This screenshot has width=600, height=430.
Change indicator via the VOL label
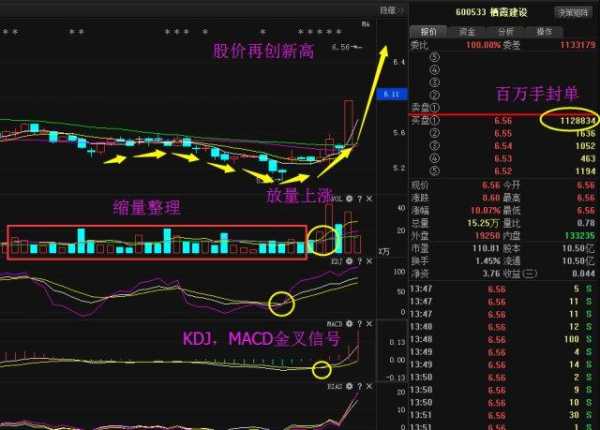coord(336,199)
